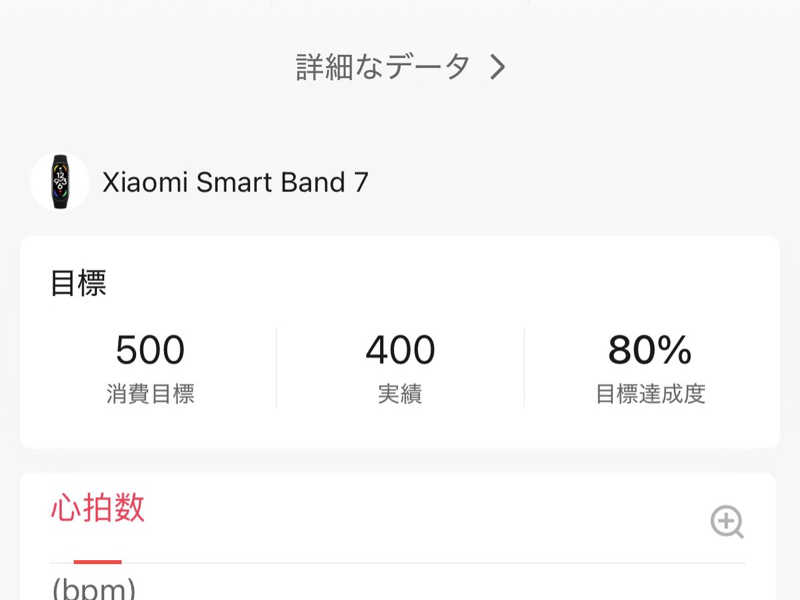Tap the 400 actual burned value

tap(400, 351)
